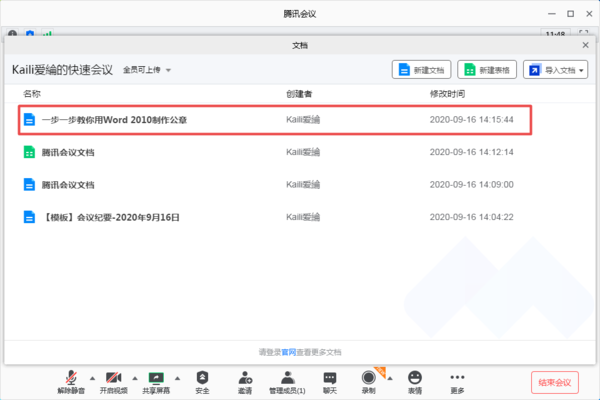The image size is (600, 400).
Task: Click the 新建文档 button
Action: (x=421, y=70)
